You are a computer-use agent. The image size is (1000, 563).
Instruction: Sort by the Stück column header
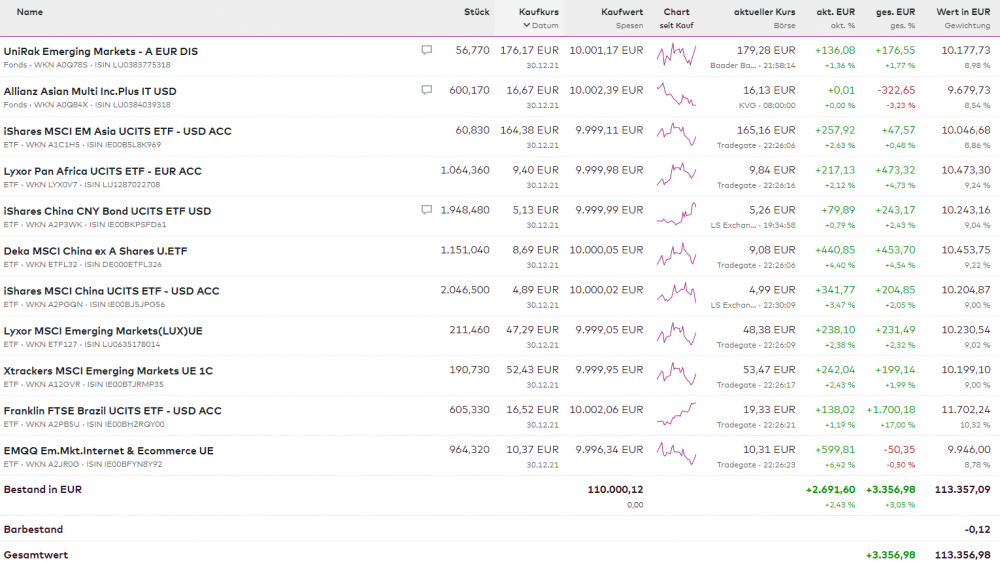(477, 12)
